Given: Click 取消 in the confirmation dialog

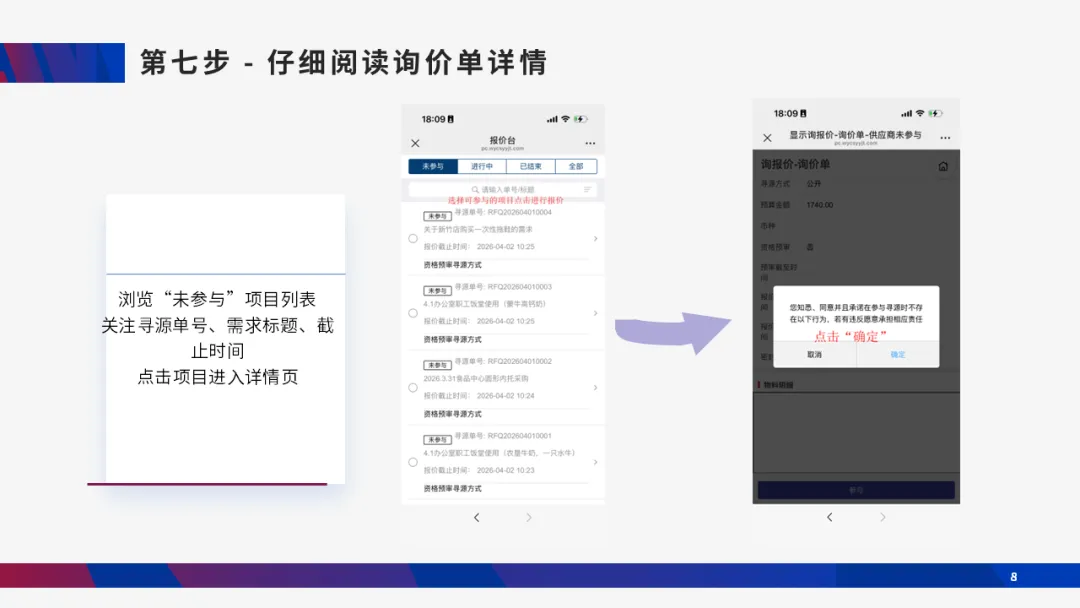Looking at the screenshot, I should click(815, 355).
